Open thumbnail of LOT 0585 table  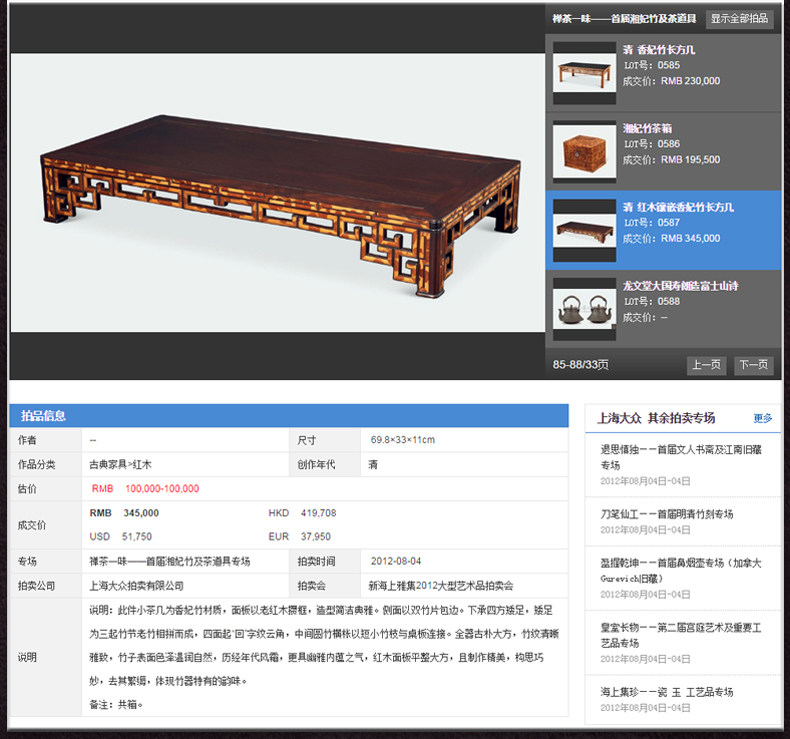[584, 74]
